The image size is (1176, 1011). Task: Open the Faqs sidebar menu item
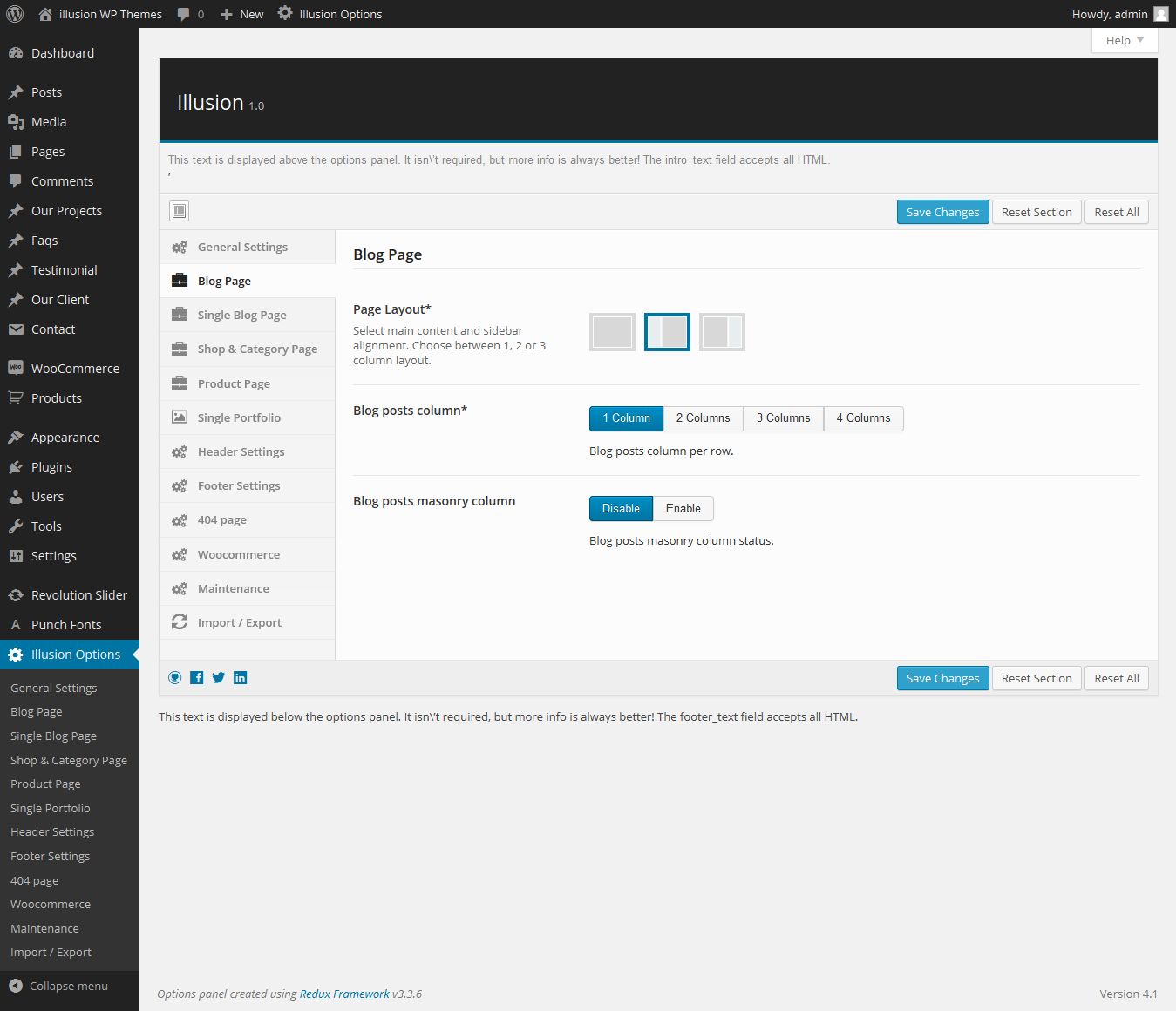click(x=70, y=241)
